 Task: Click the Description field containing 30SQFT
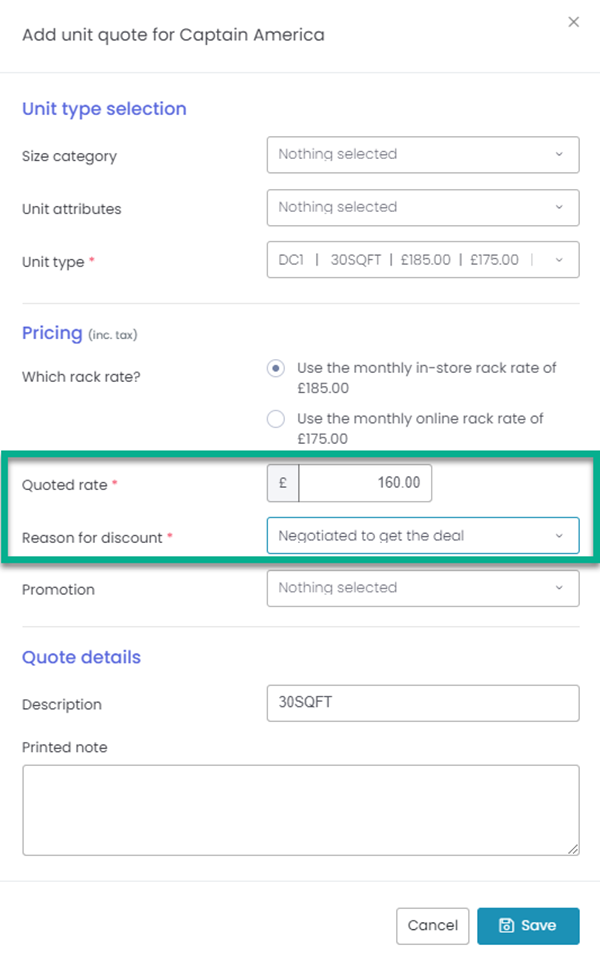pyautogui.click(x=422, y=703)
